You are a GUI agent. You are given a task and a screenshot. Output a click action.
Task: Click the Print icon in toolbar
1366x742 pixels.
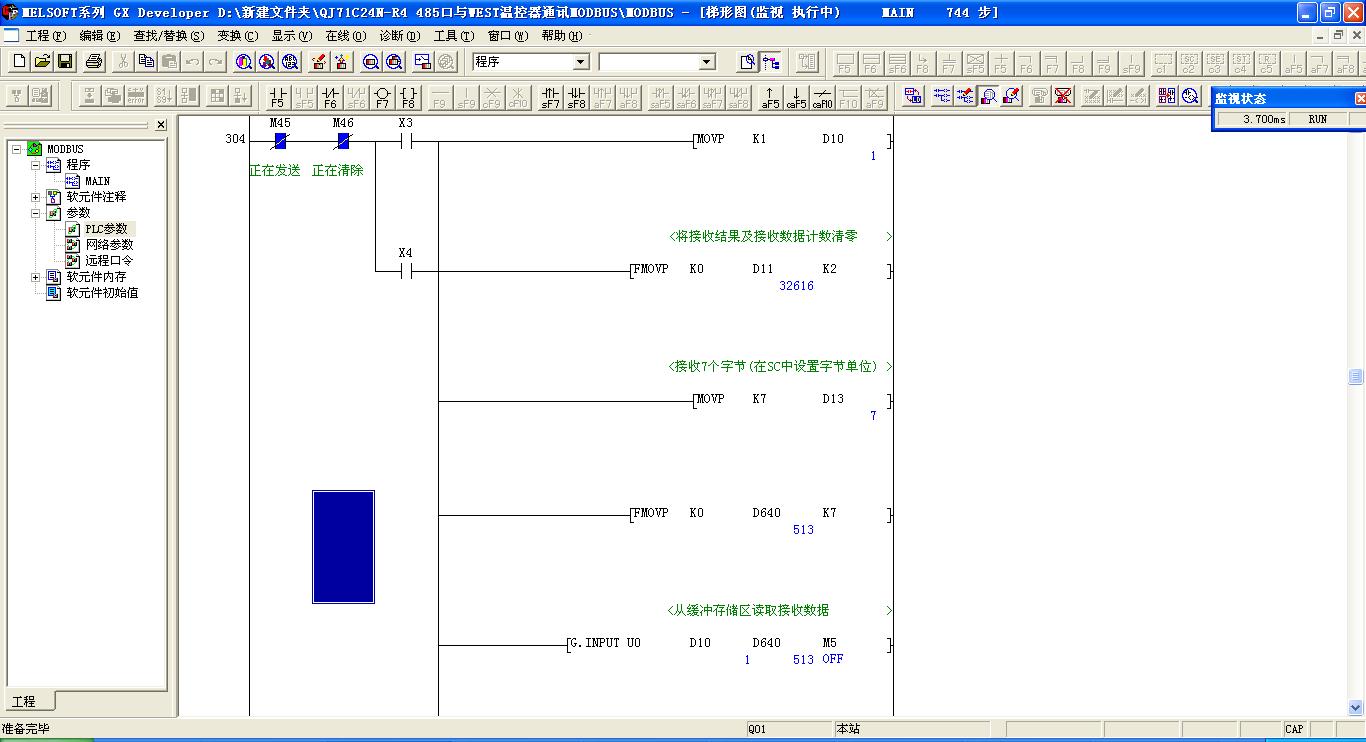point(94,62)
